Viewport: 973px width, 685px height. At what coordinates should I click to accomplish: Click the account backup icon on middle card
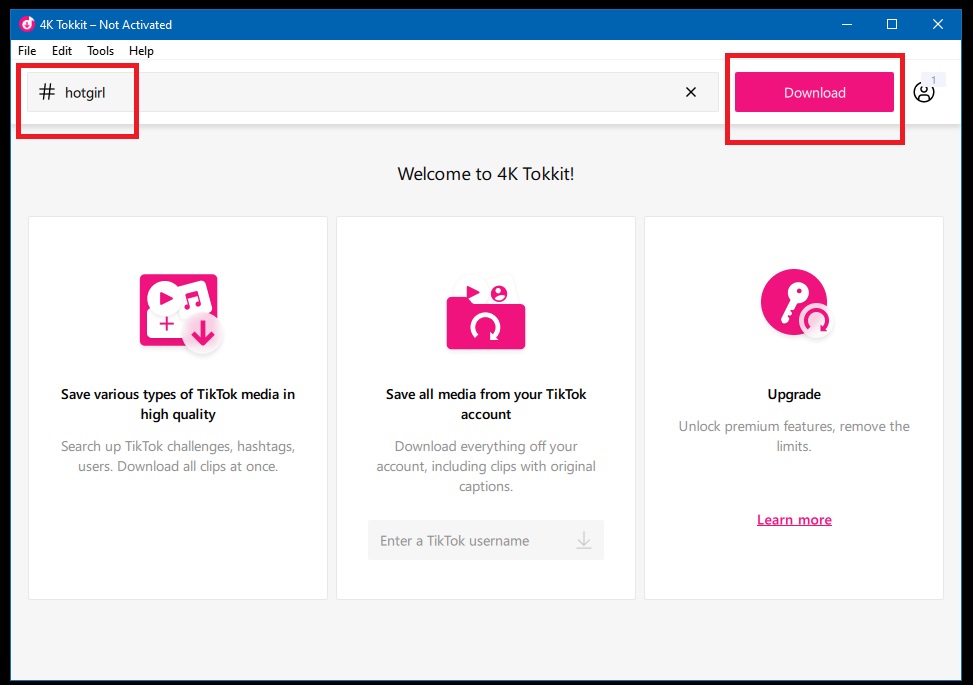click(x=485, y=313)
